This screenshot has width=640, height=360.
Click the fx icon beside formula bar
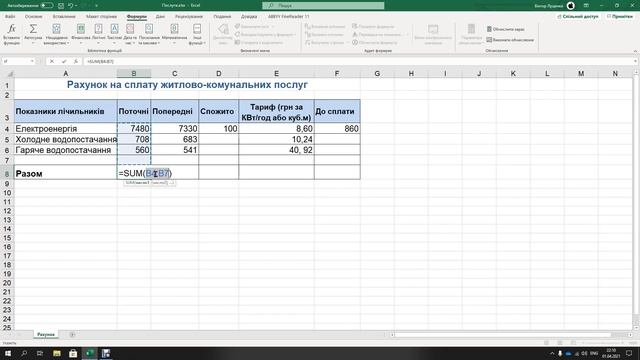(x=76, y=61)
